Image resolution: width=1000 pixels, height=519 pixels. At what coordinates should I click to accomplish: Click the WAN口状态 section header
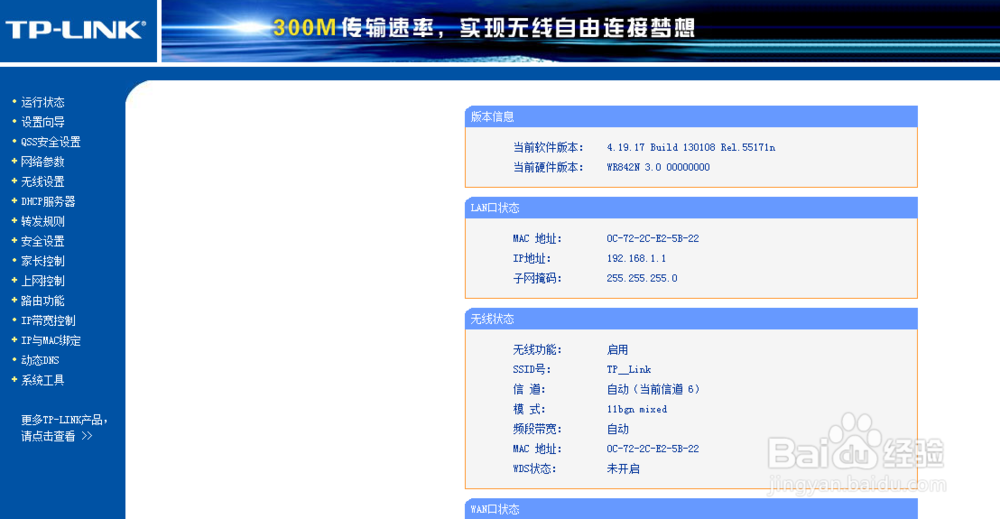(x=691, y=509)
